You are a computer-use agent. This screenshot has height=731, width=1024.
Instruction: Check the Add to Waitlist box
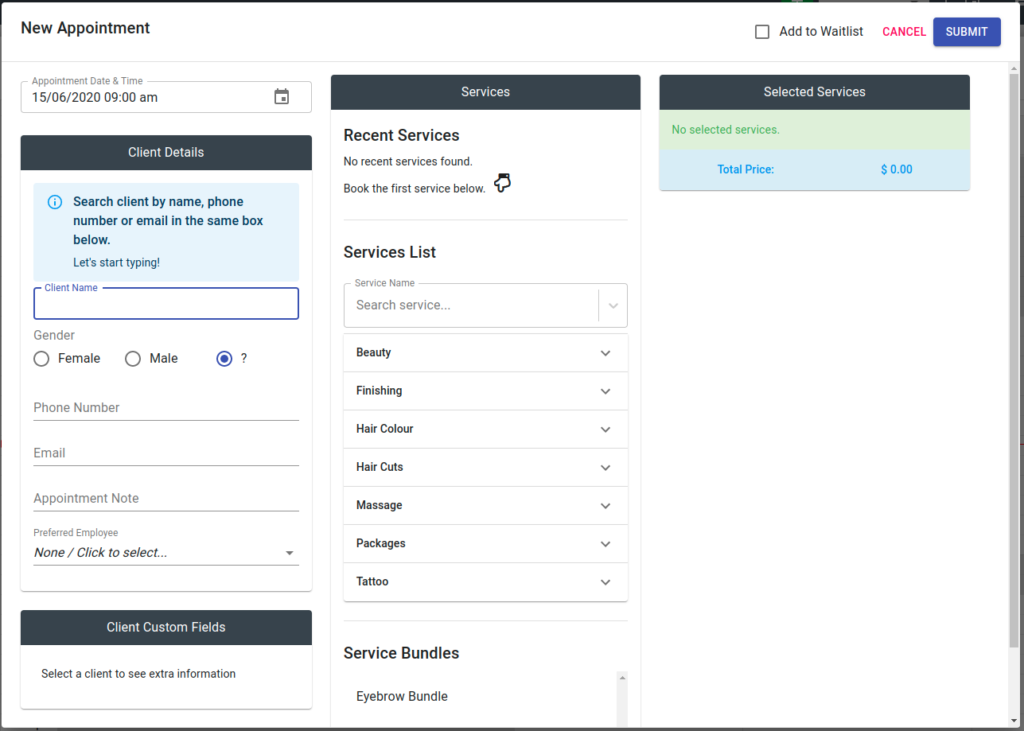(764, 31)
